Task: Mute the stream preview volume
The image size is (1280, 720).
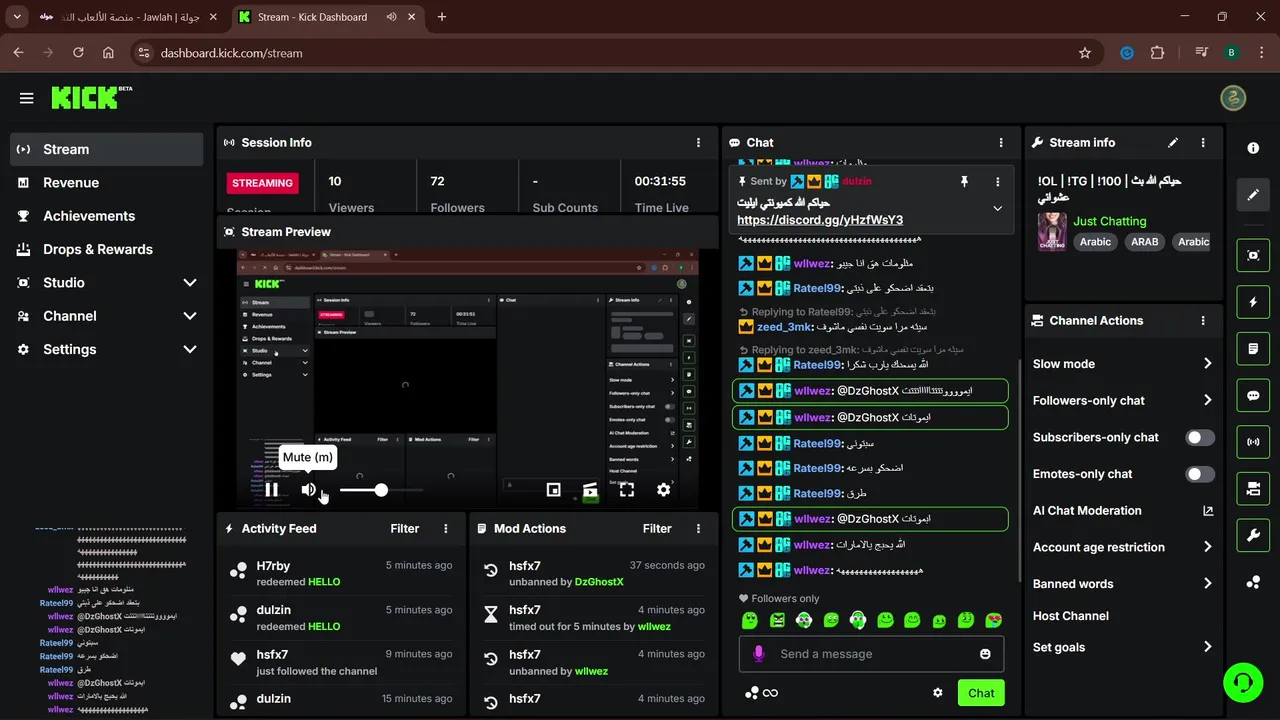Action: pos(309,490)
